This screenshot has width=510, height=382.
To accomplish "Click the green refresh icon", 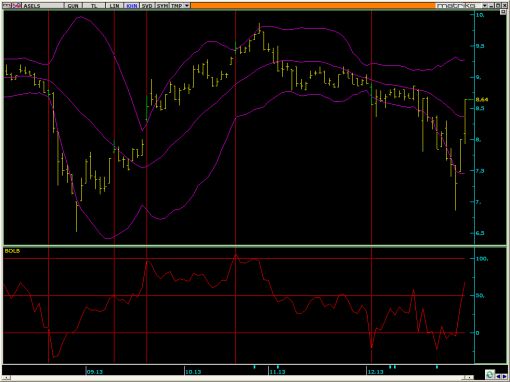I will click(490, 374).
